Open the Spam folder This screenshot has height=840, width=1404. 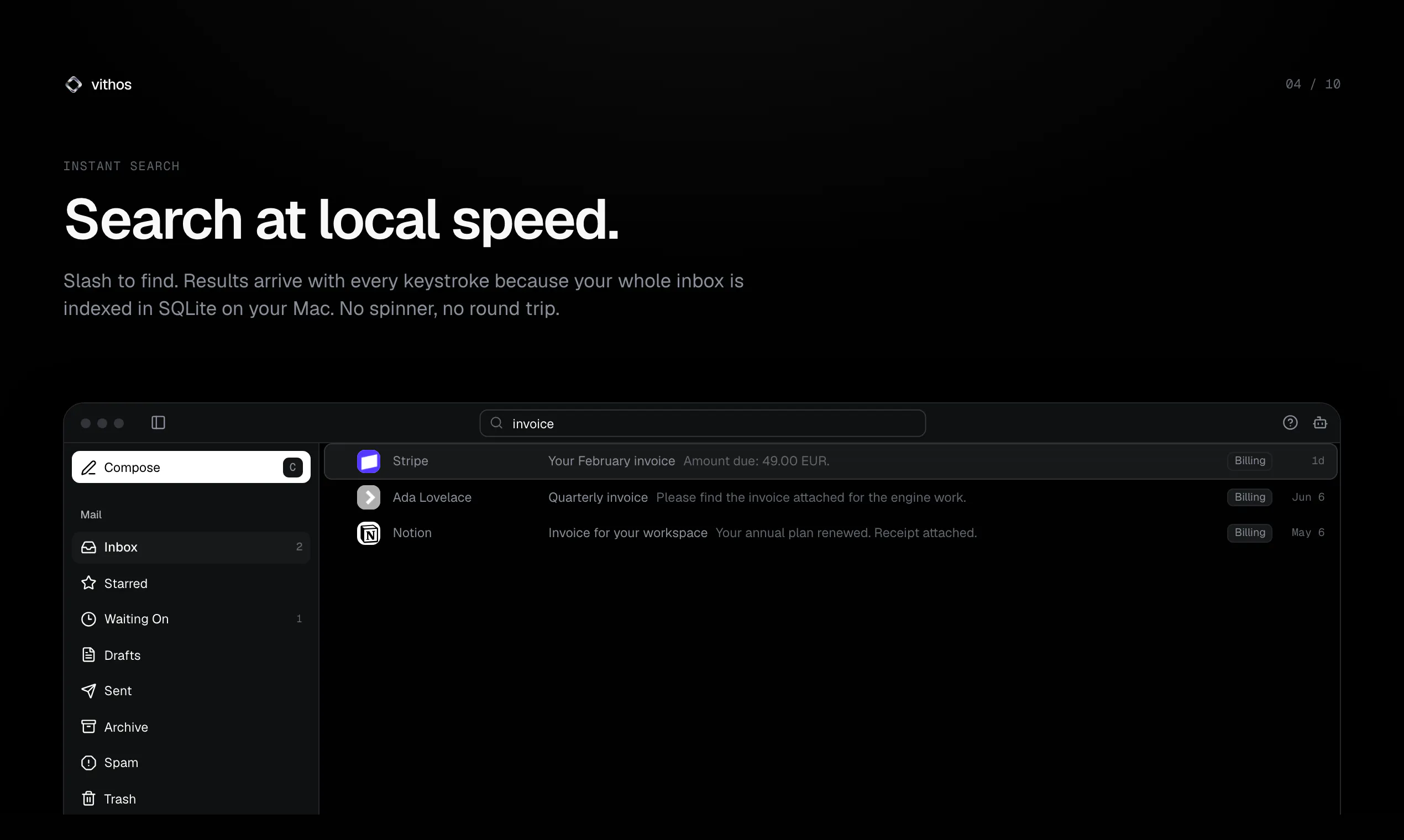click(191, 763)
